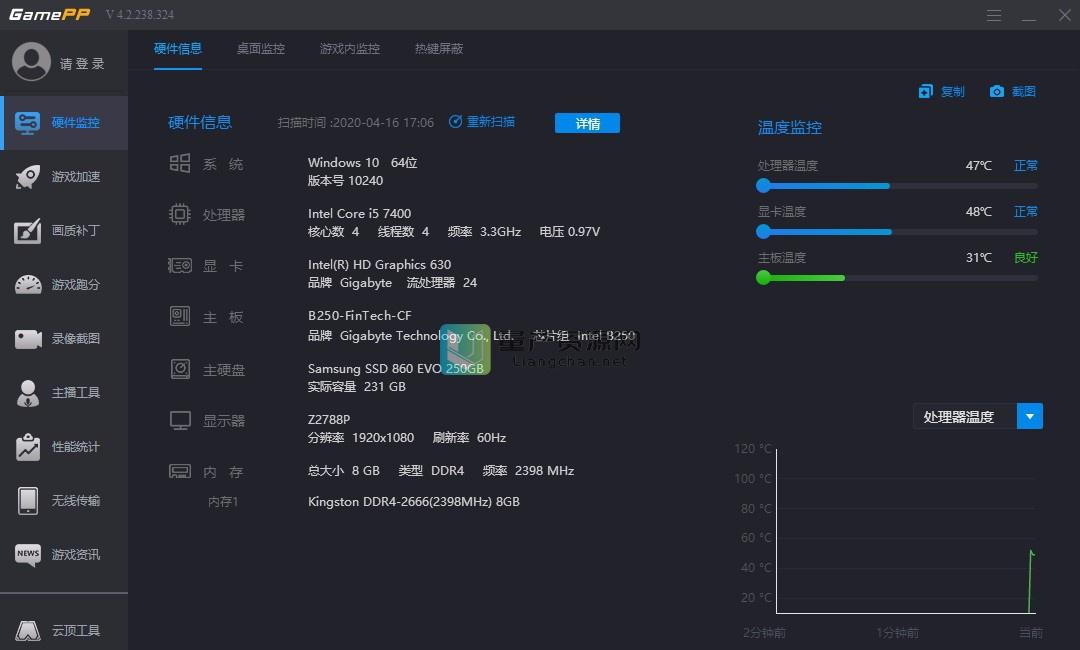Click the 复制 copy icon

coord(926,92)
